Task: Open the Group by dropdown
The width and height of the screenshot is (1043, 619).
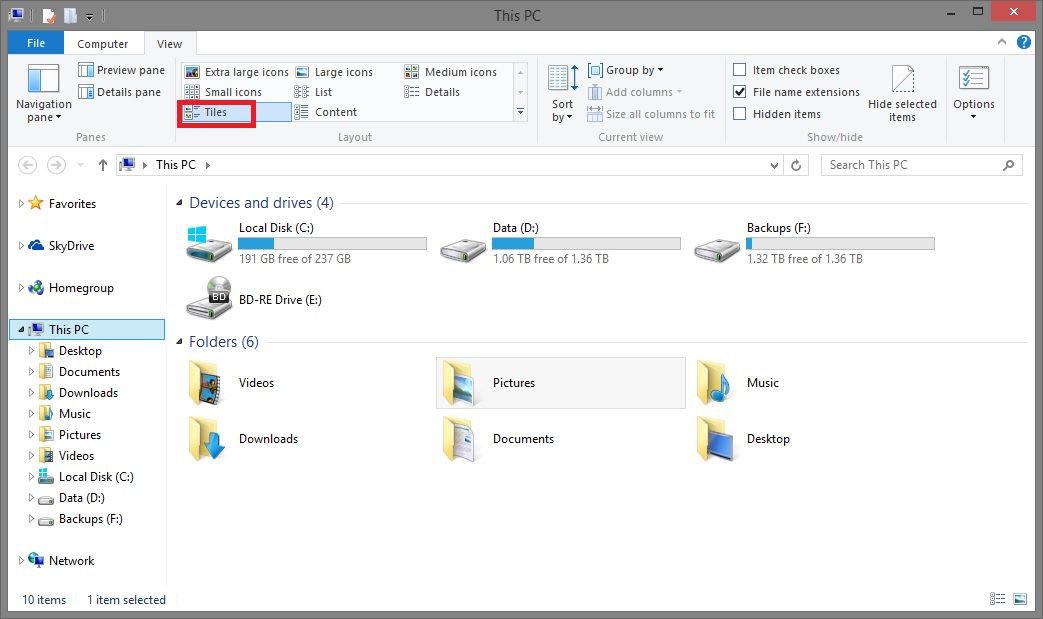Action: tap(625, 70)
